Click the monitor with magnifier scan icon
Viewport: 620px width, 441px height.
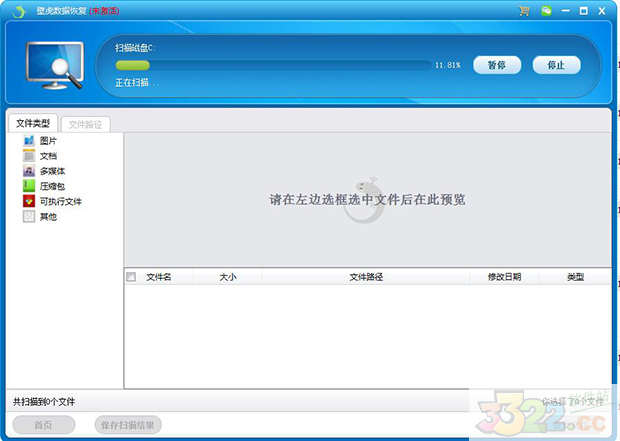click(55, 65)
